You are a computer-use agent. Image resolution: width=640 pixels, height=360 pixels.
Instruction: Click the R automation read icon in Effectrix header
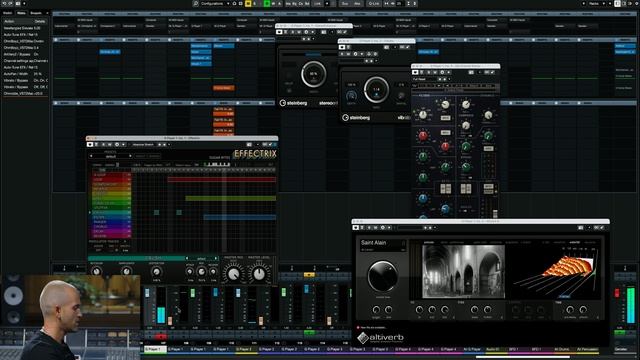tap(104, 144)
